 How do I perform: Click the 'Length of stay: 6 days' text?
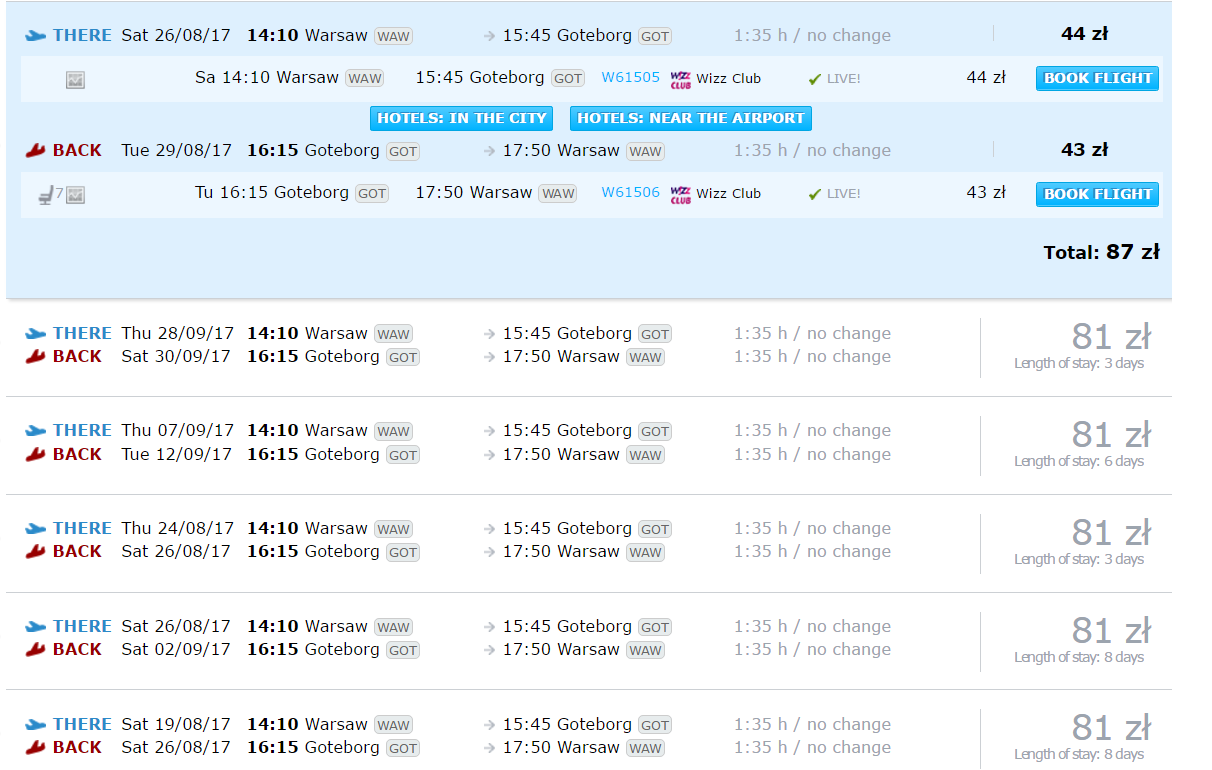[1079, 461]
